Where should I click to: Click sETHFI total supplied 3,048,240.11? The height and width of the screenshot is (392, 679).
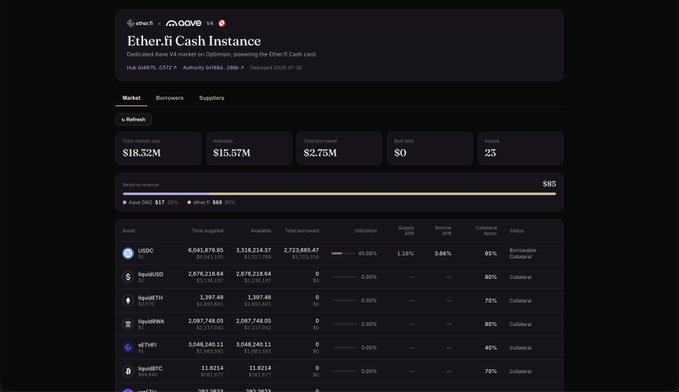tap(206, 344)
